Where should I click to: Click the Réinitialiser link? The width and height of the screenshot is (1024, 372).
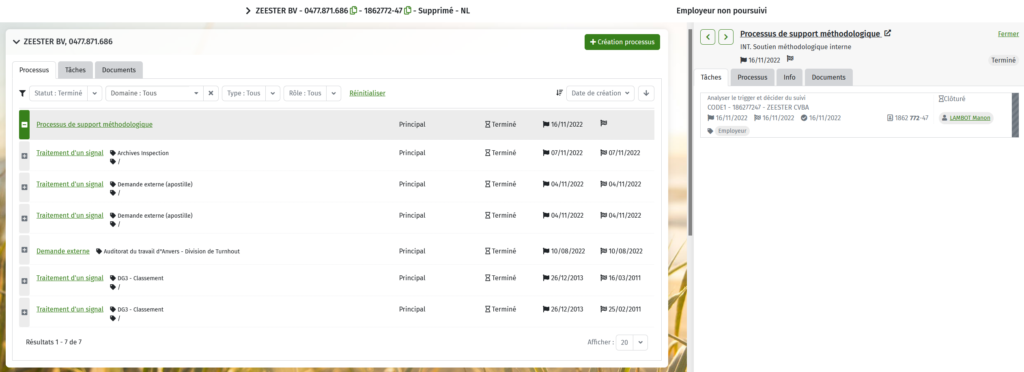click(367, 93)
